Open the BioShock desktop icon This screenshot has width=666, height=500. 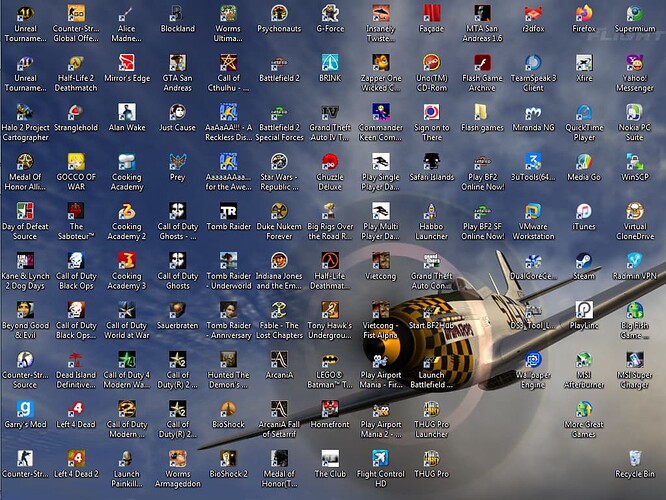pyautogui.click(x=228, y=415)
